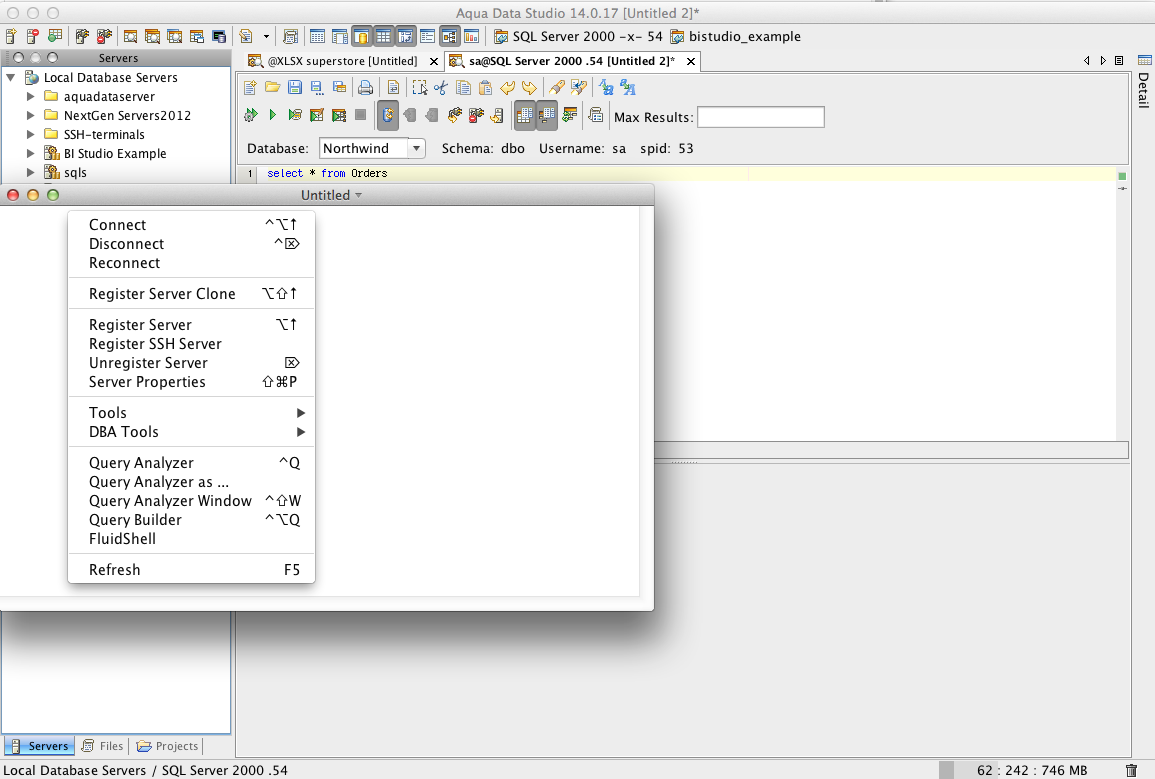Open the FluidShell terminal icon in the top toolbar
The height and width of the screenshot is (779, 1155).
tap(219, 36)
